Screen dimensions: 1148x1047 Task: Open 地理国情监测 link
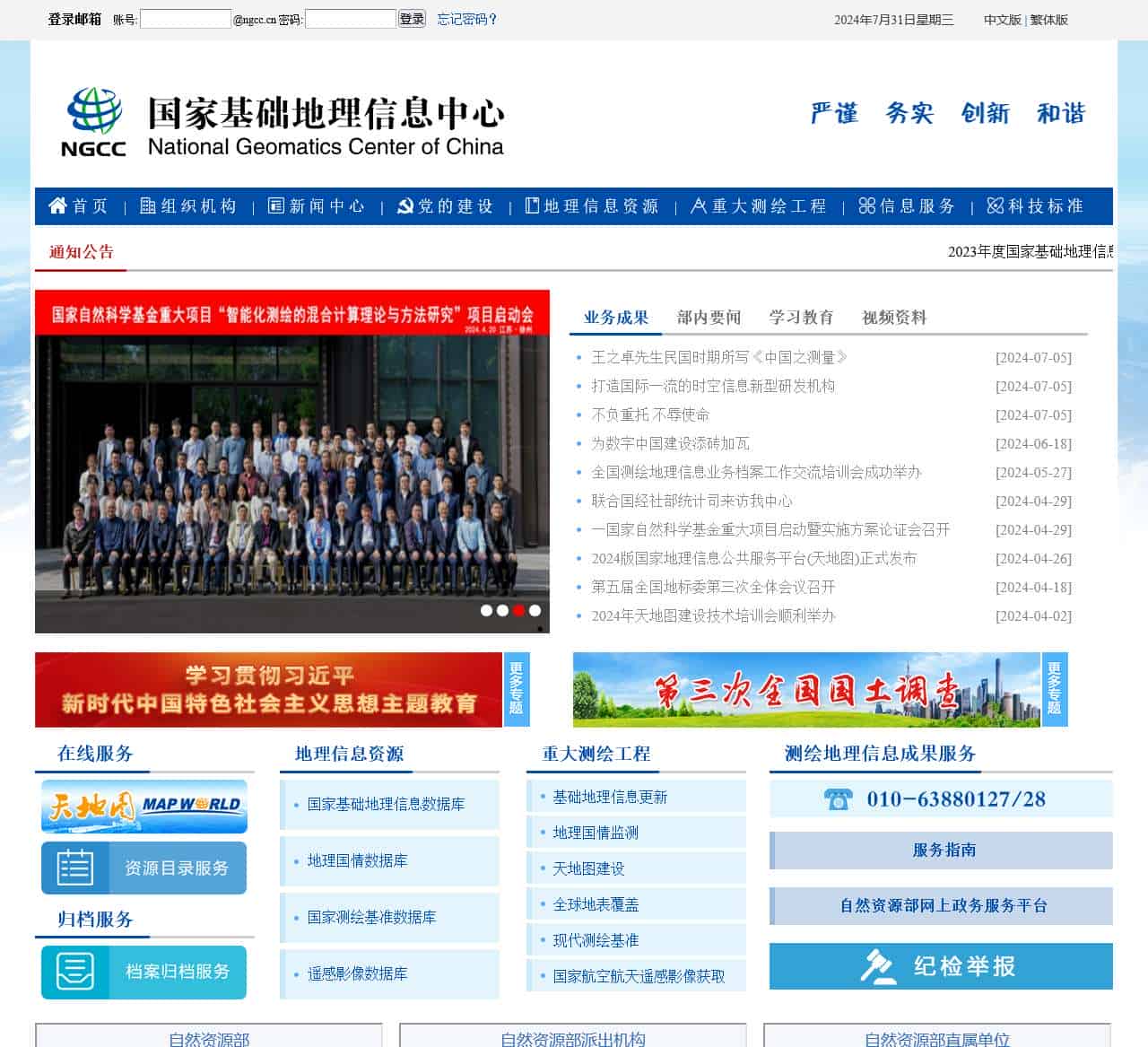[x=596, y=833]
